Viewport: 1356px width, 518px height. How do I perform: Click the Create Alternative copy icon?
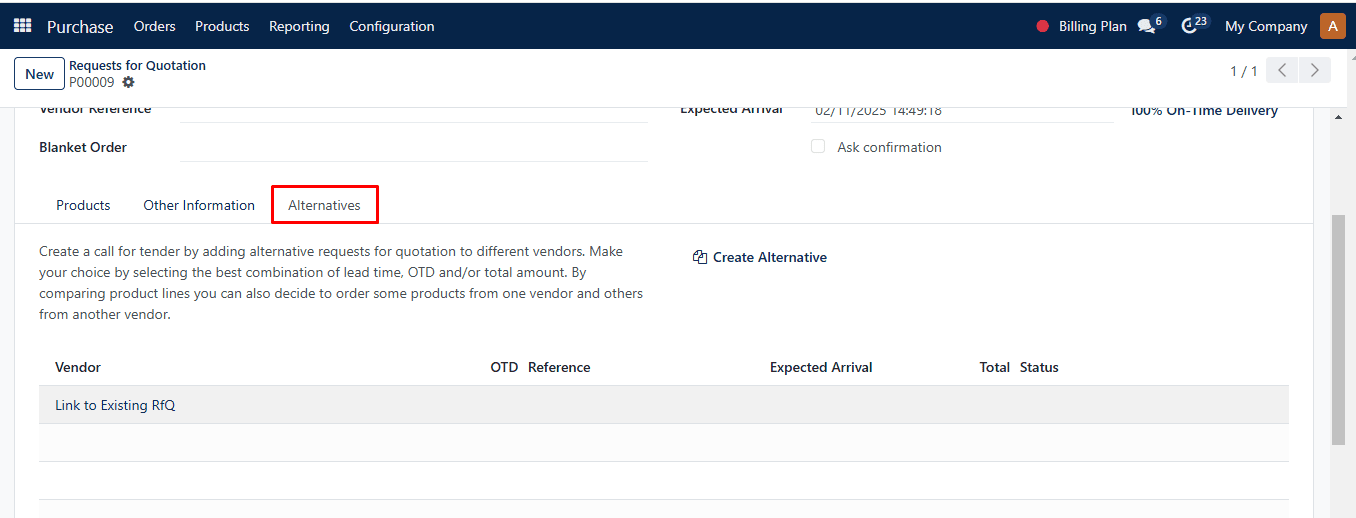pos(700,257)
